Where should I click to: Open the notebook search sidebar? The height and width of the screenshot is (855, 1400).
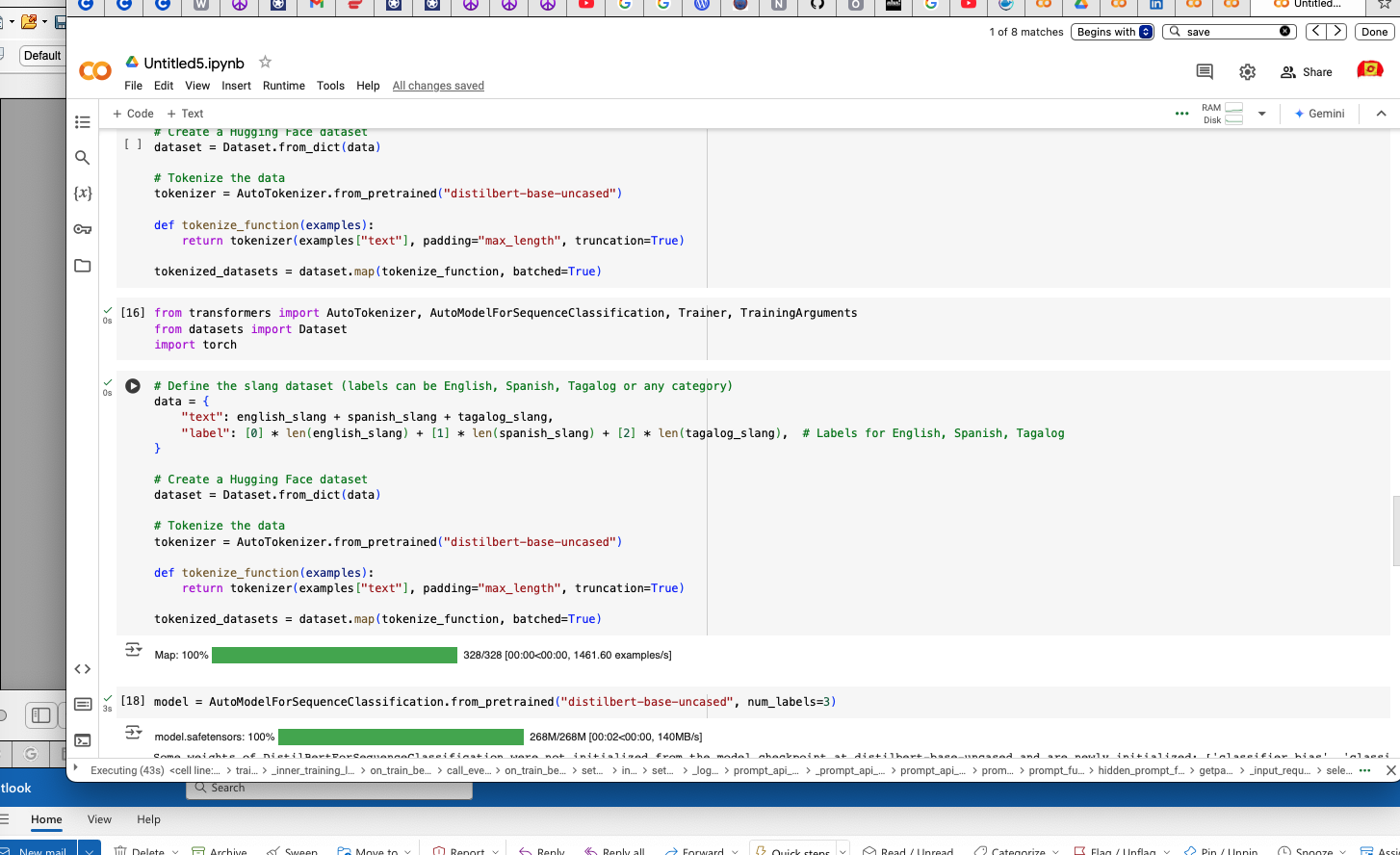click(83, 157)
